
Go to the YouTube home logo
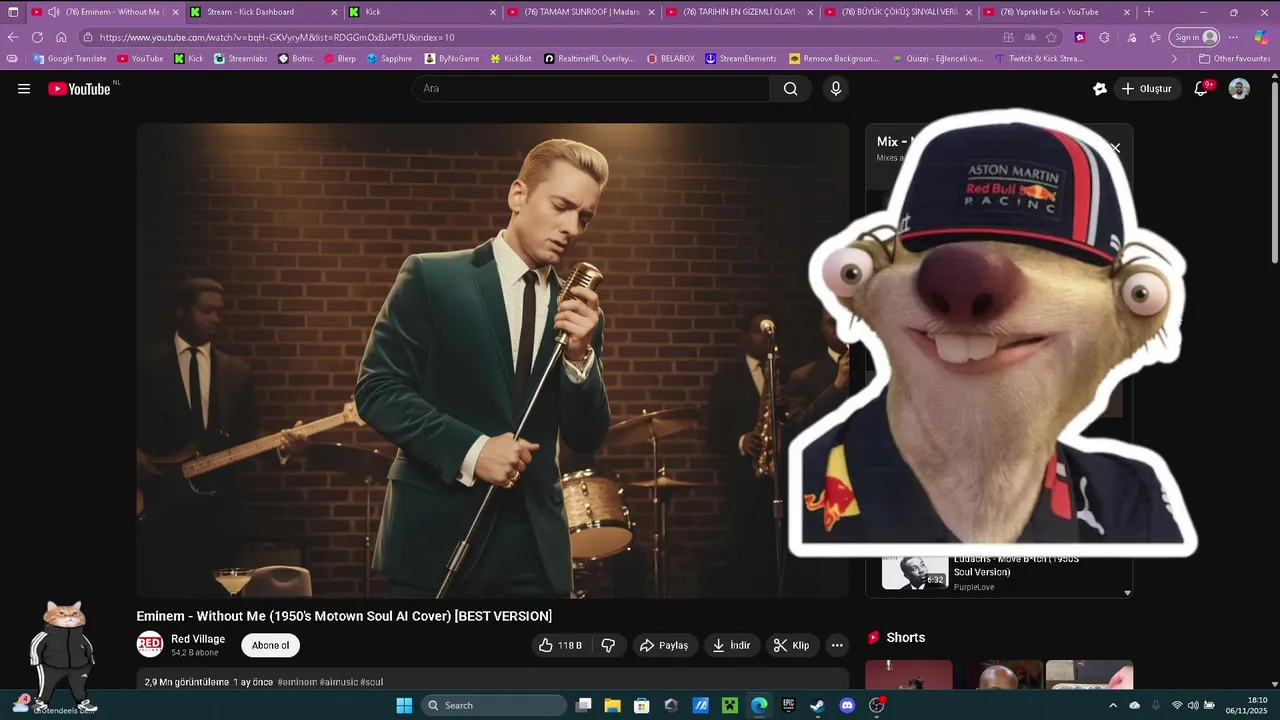[79, 89]
